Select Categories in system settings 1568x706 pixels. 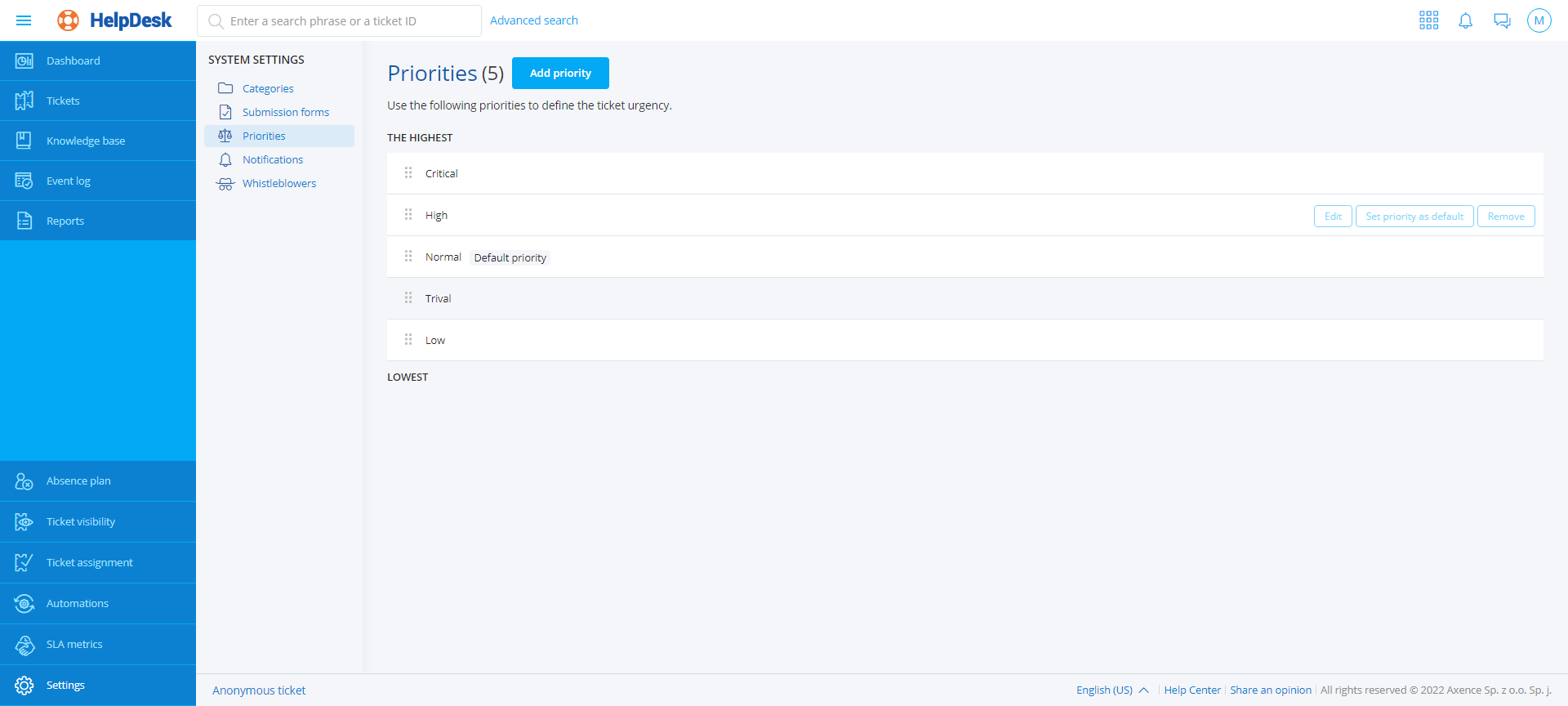(x=268, y=88)
